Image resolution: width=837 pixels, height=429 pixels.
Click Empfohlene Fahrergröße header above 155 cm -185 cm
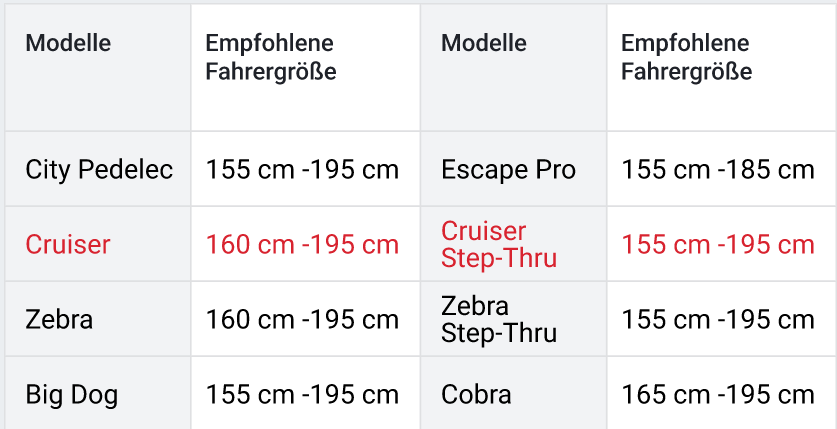tap(686, 58)
